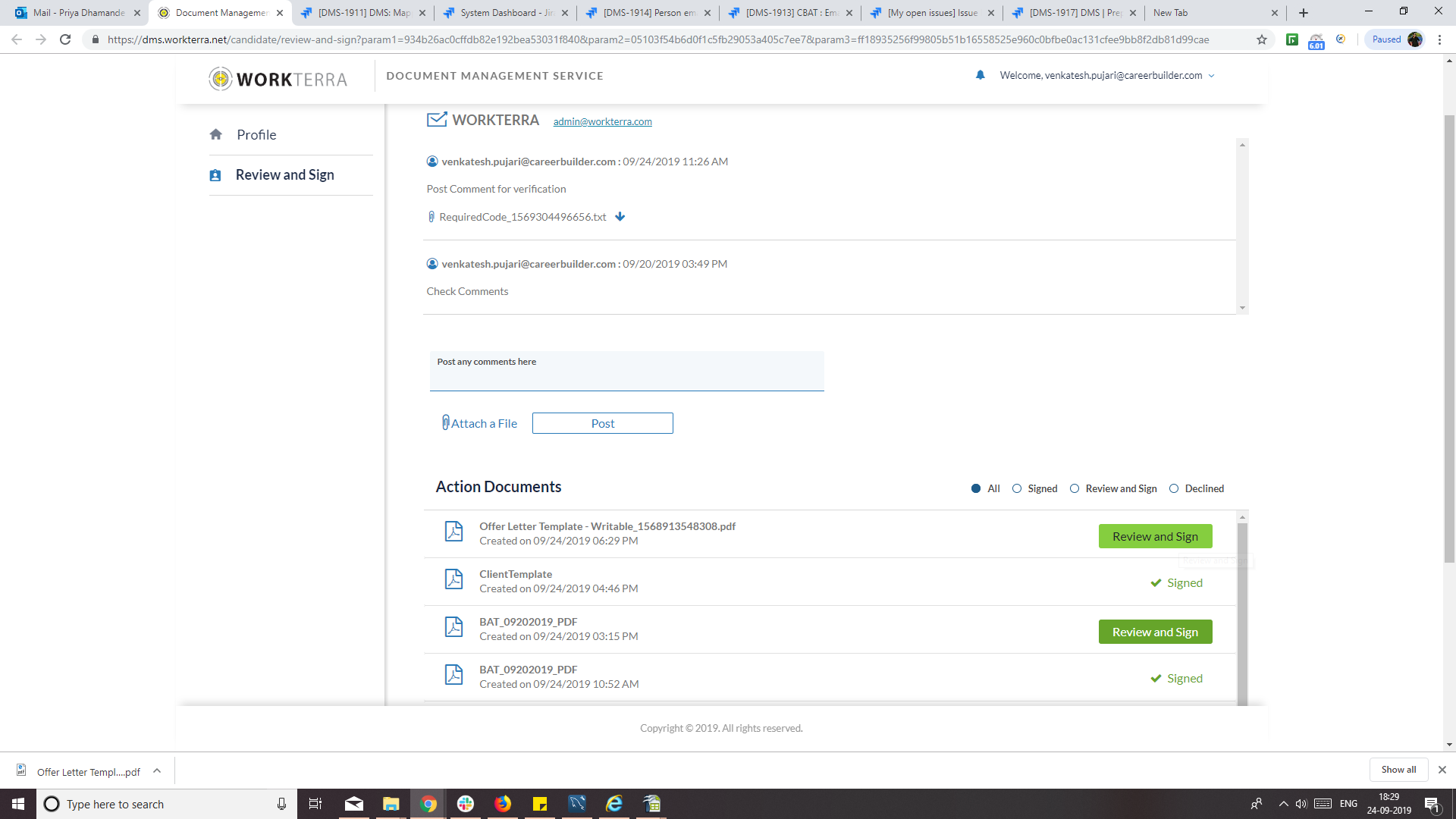Go back to previous page

click(17, 39)
